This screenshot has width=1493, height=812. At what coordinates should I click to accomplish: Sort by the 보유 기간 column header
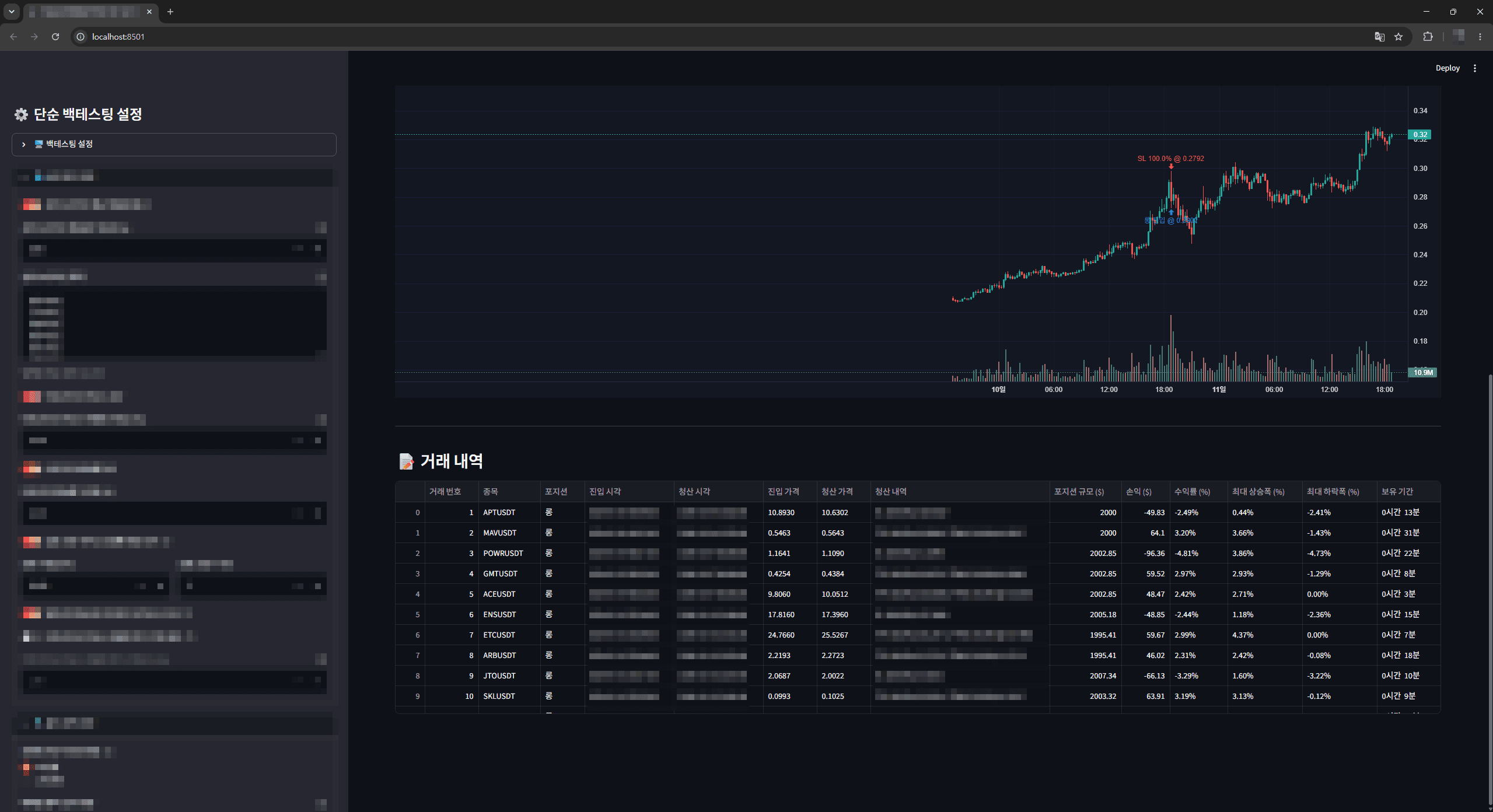(1408, 492)
